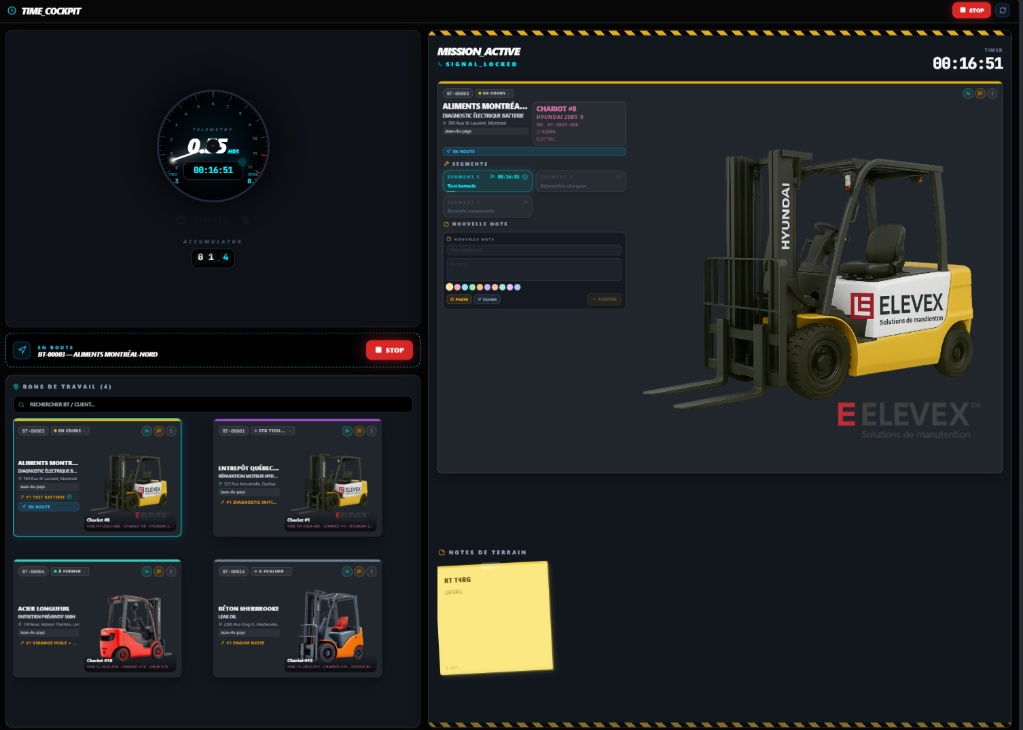Click the accumulator counter display

click(213, 257)
